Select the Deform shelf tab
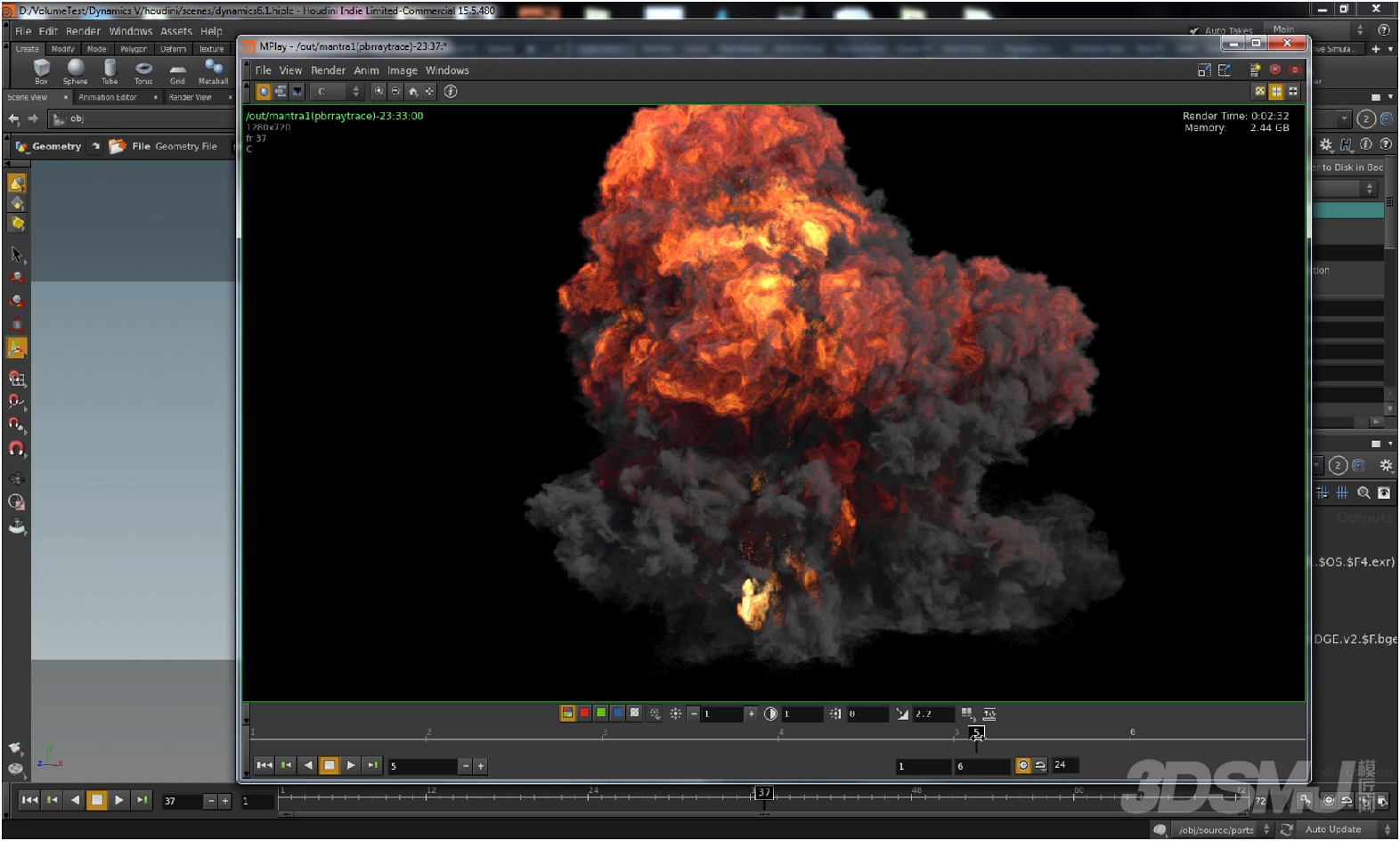 pos(173,49)
